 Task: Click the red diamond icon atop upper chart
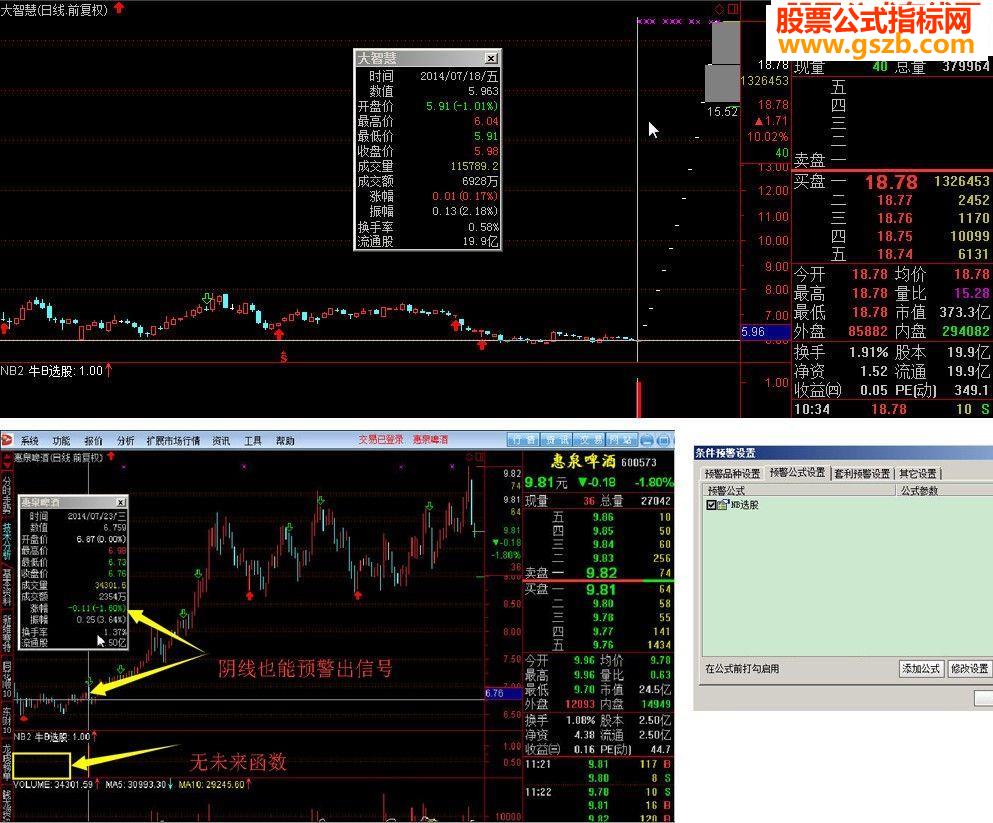tap(719, 9)
